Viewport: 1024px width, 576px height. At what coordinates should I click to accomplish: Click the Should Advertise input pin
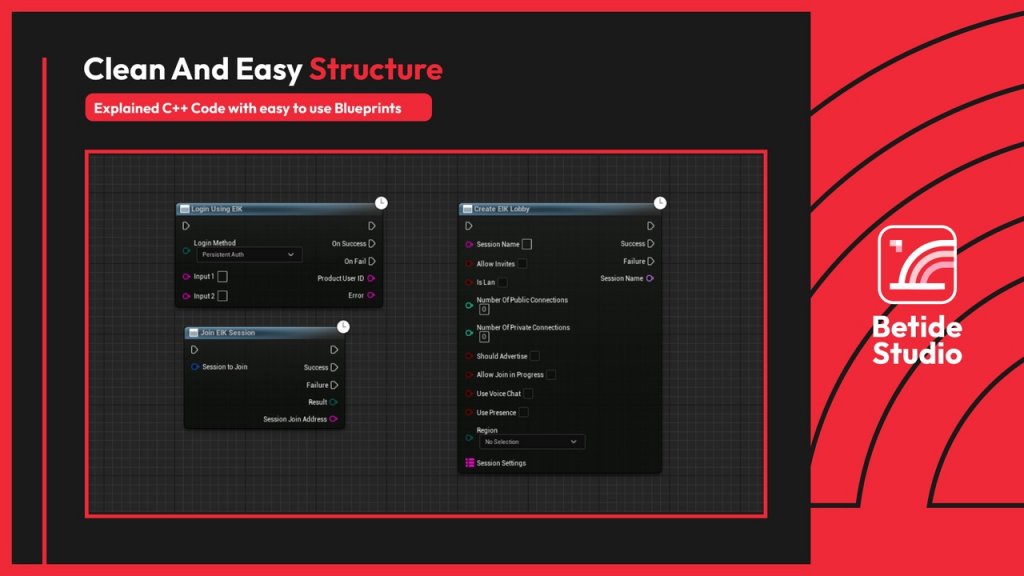[469, 356]
